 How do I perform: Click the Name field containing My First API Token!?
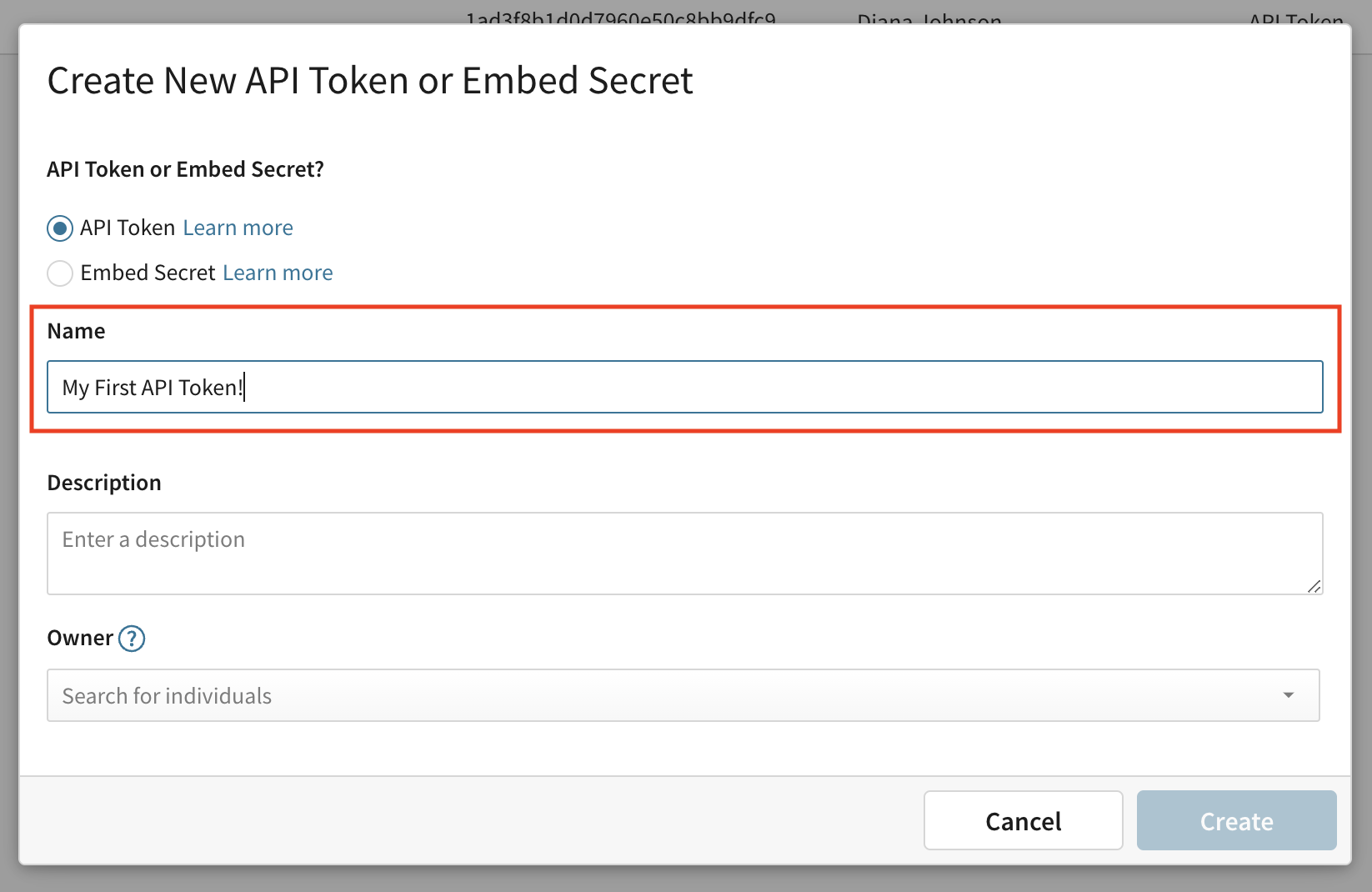pos(683,388)
